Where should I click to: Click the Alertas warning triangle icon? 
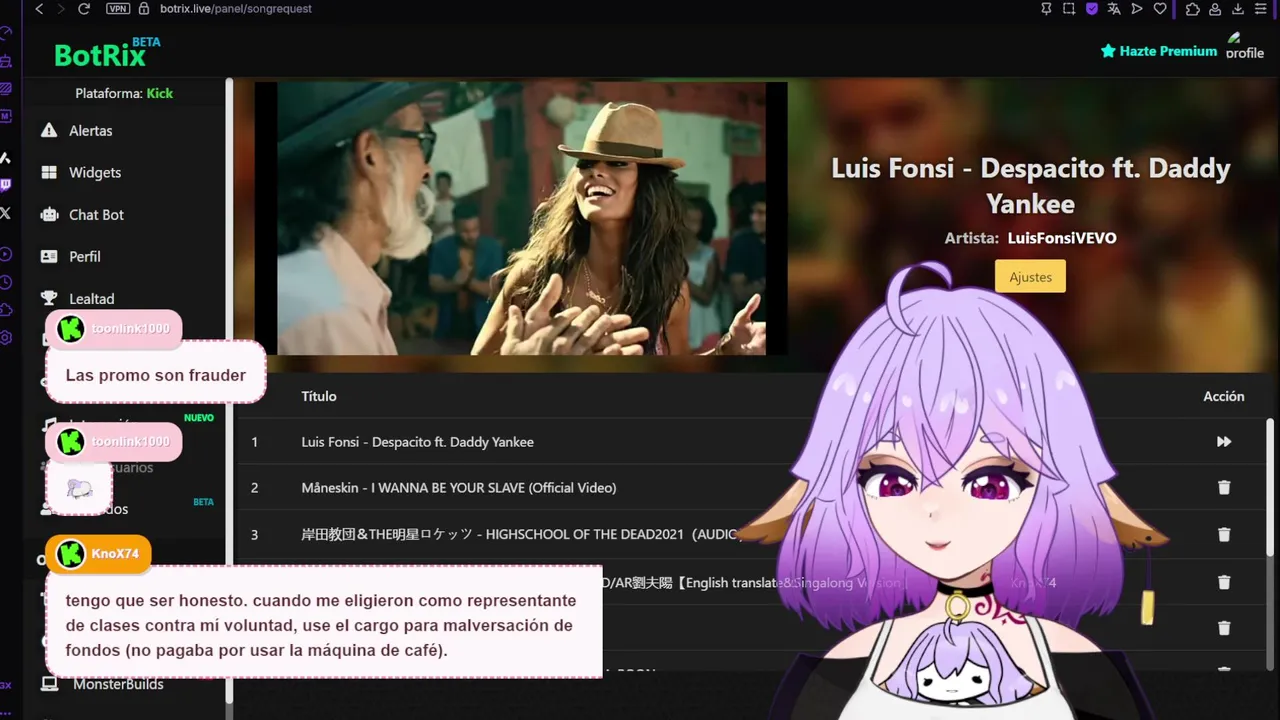coord(49,131)
